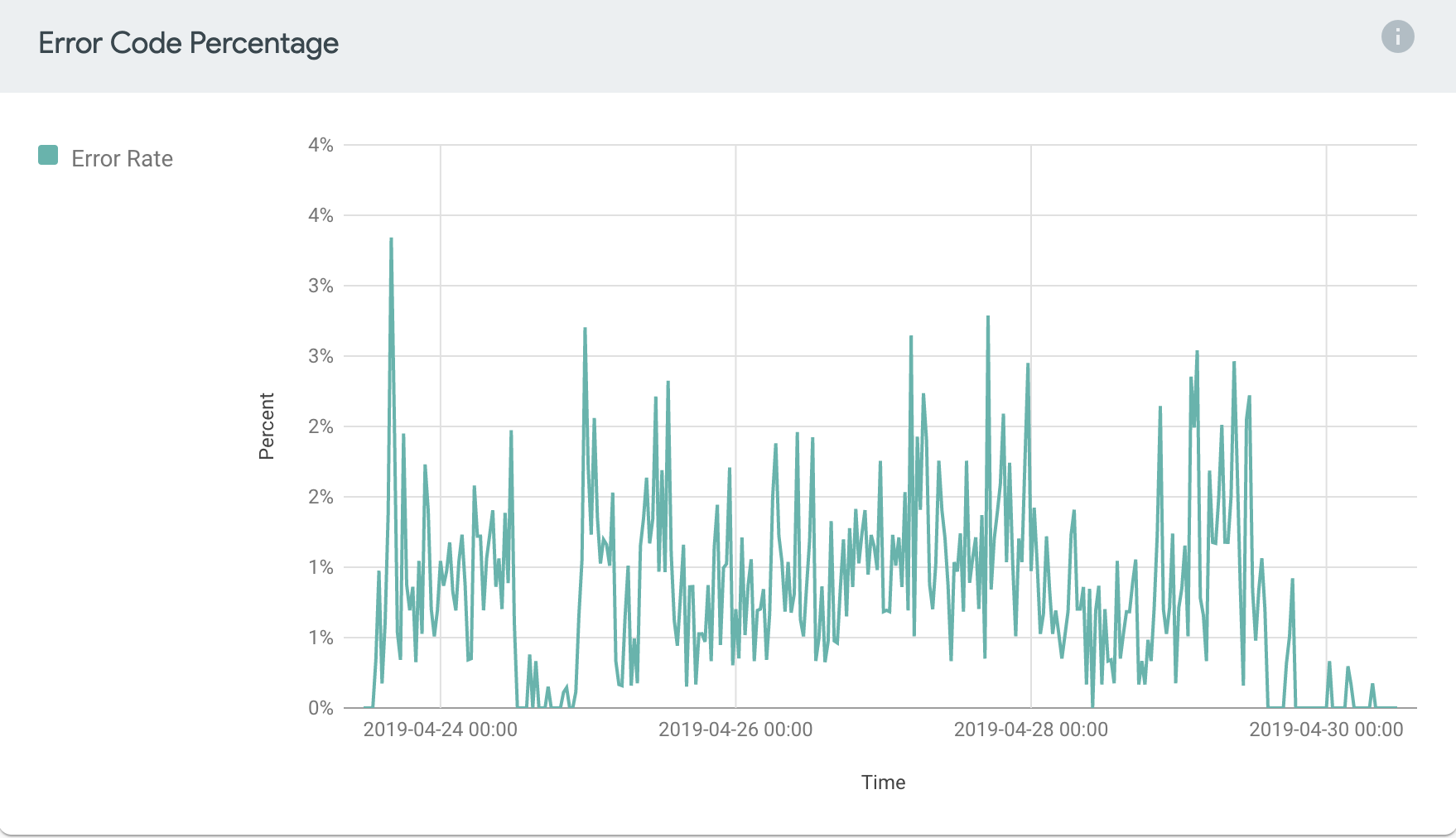Image resolution: width=1456 pixels, height=838 pixels.
Task: Select the 2019-04-26 00:00 axis label
Action: [x=735, y=730]
